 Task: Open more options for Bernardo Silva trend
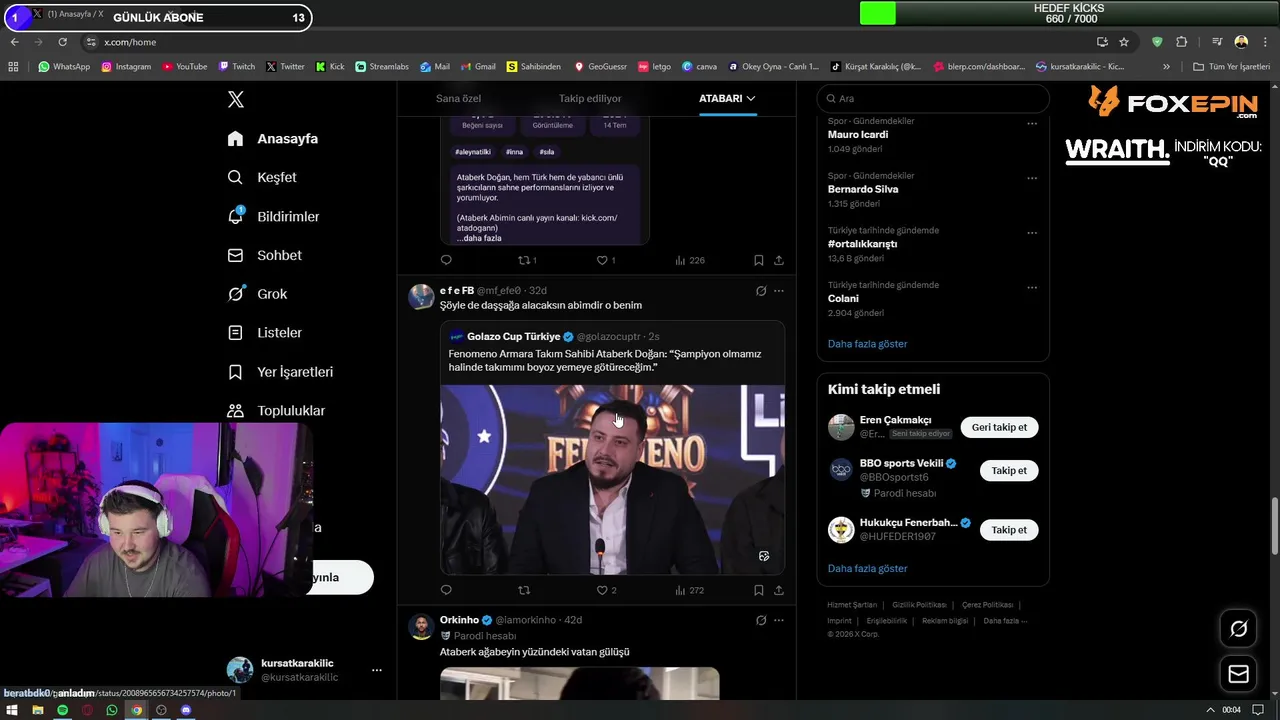coord(1032,179)
